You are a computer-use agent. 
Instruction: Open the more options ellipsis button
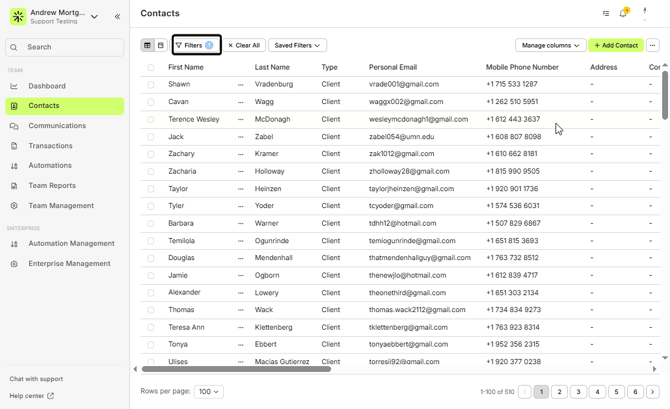[652, 45]
